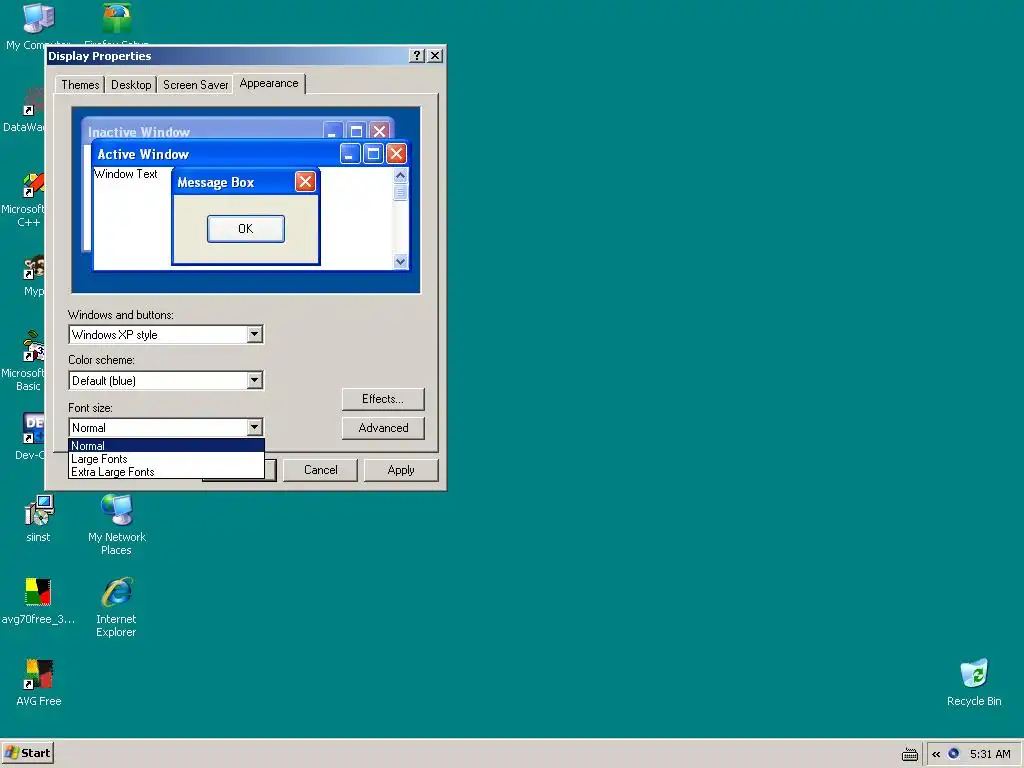Switch to the Themes tab
The width and height of the screenshot is (1024, 768).
(80, 85)
